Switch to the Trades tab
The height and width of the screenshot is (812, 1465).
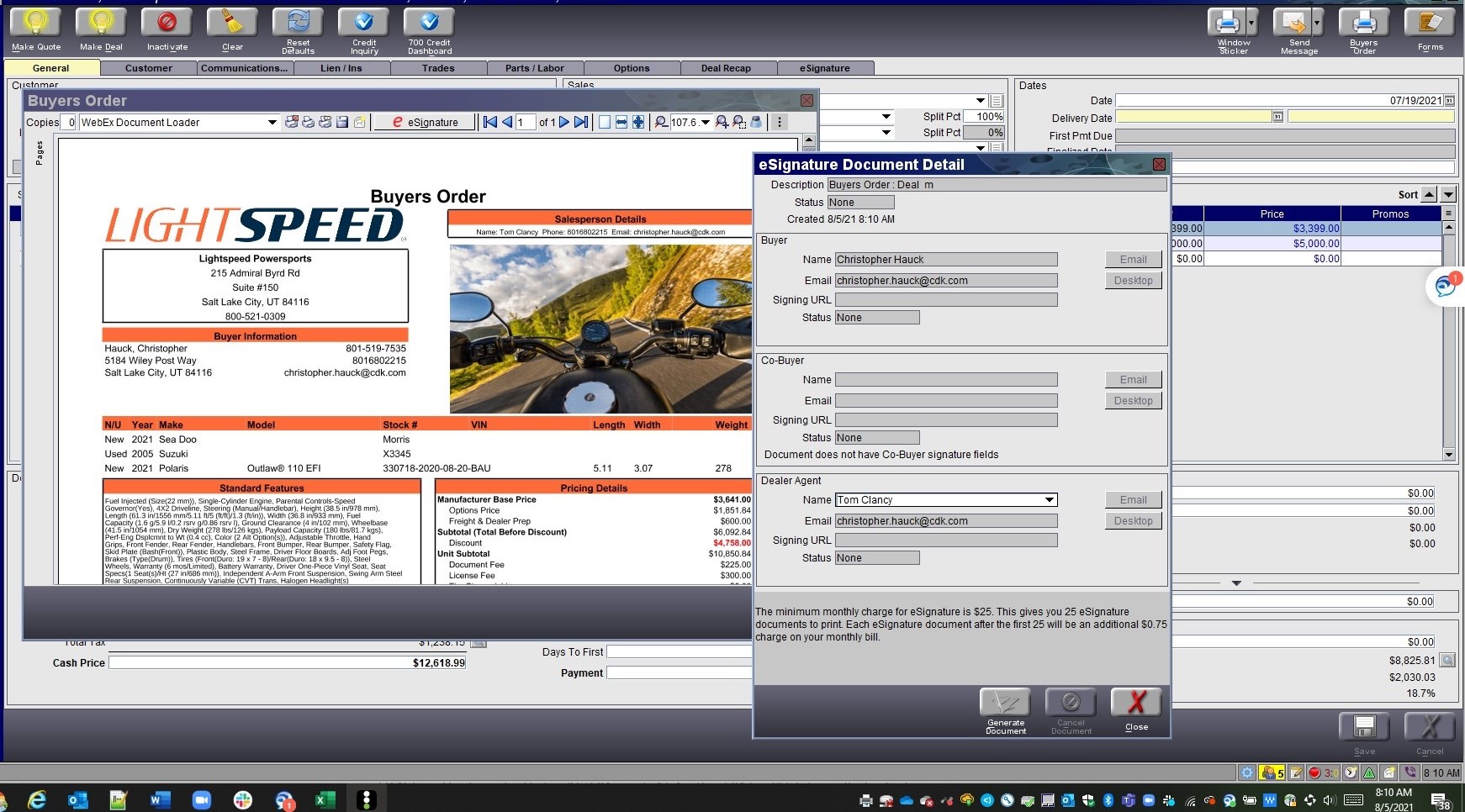438,68
